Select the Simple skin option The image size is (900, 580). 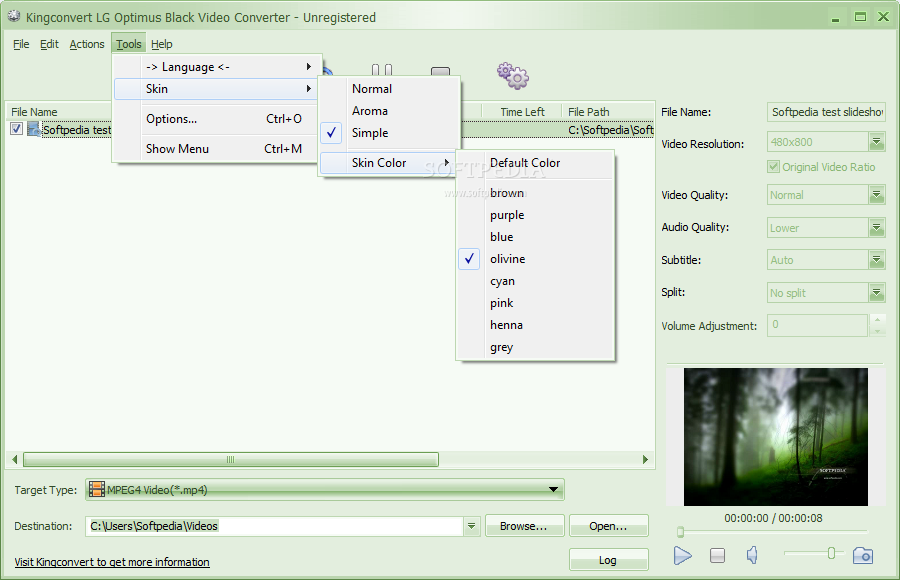click(x=390, y=133)
